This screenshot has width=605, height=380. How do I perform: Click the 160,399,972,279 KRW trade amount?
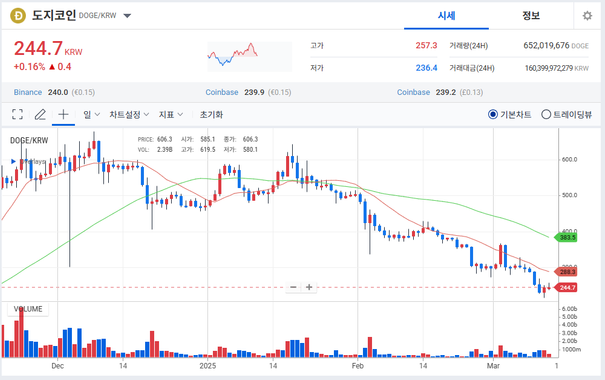coord(557,68)
